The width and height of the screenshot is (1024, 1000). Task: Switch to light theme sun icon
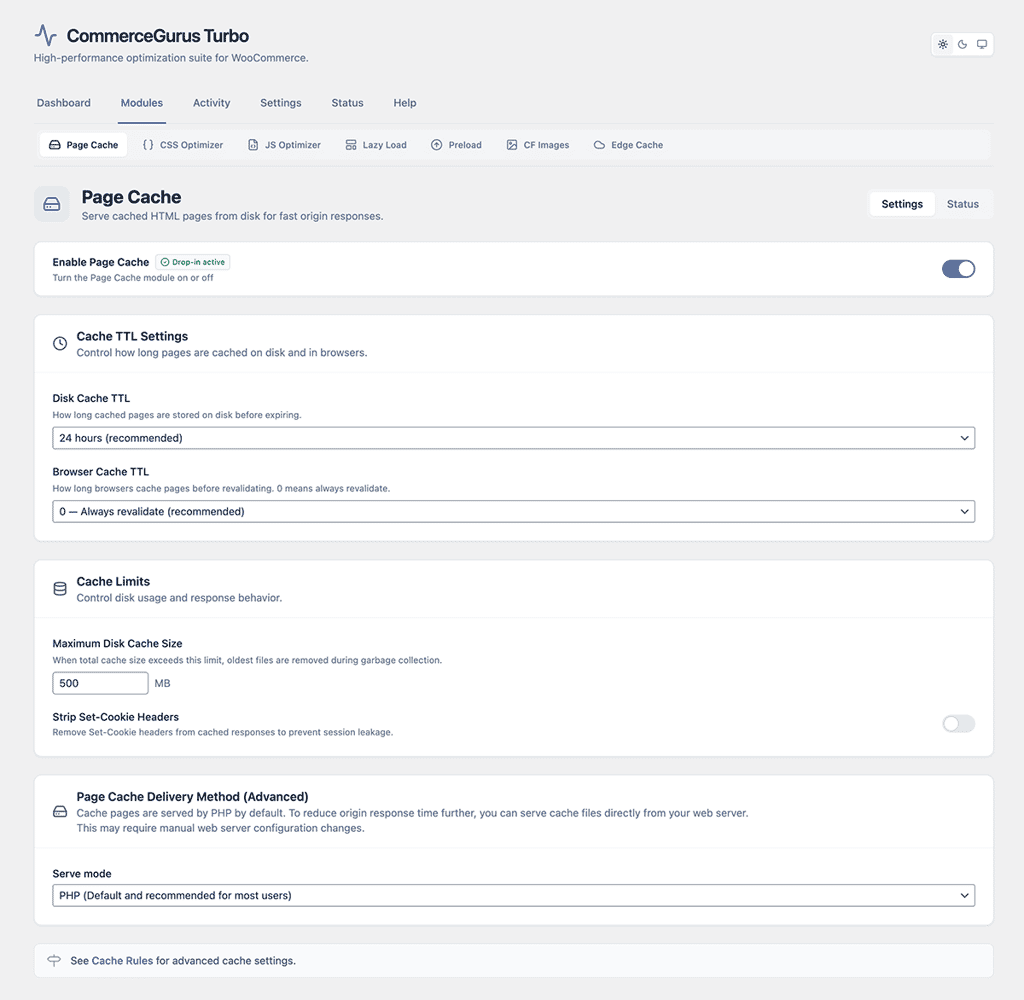943,44
